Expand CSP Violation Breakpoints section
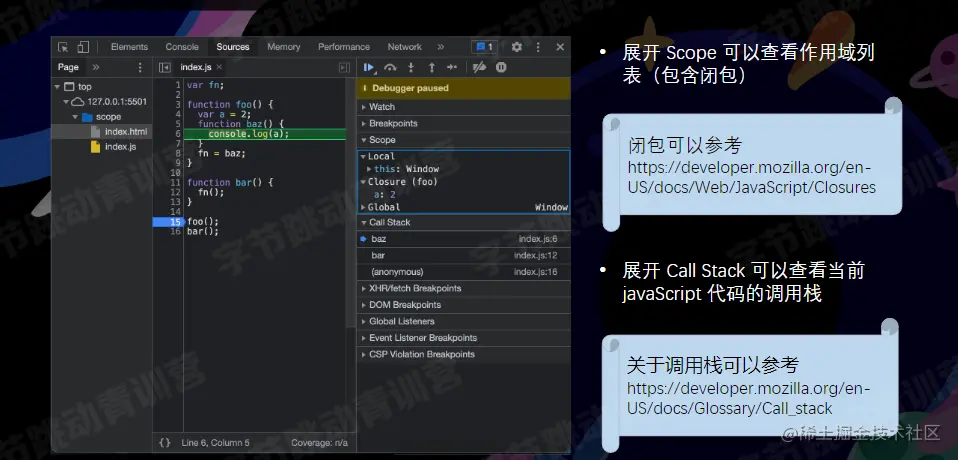The height and width of the screenshot is (460, 958). click(463, 354)
